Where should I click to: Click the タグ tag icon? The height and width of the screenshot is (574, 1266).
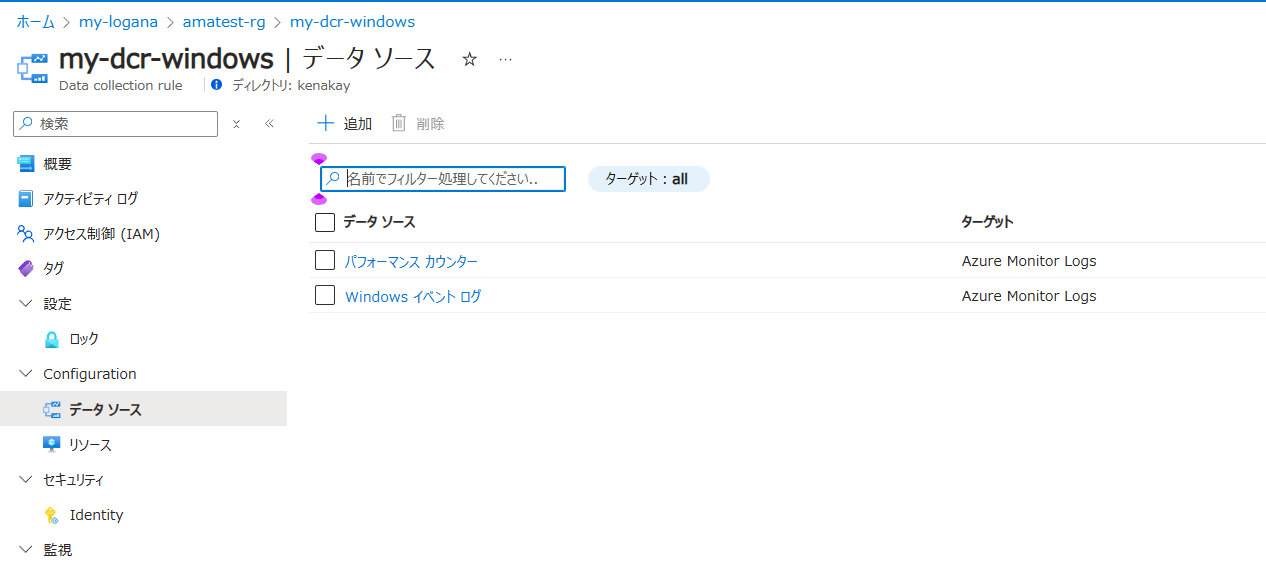point(26,269)
